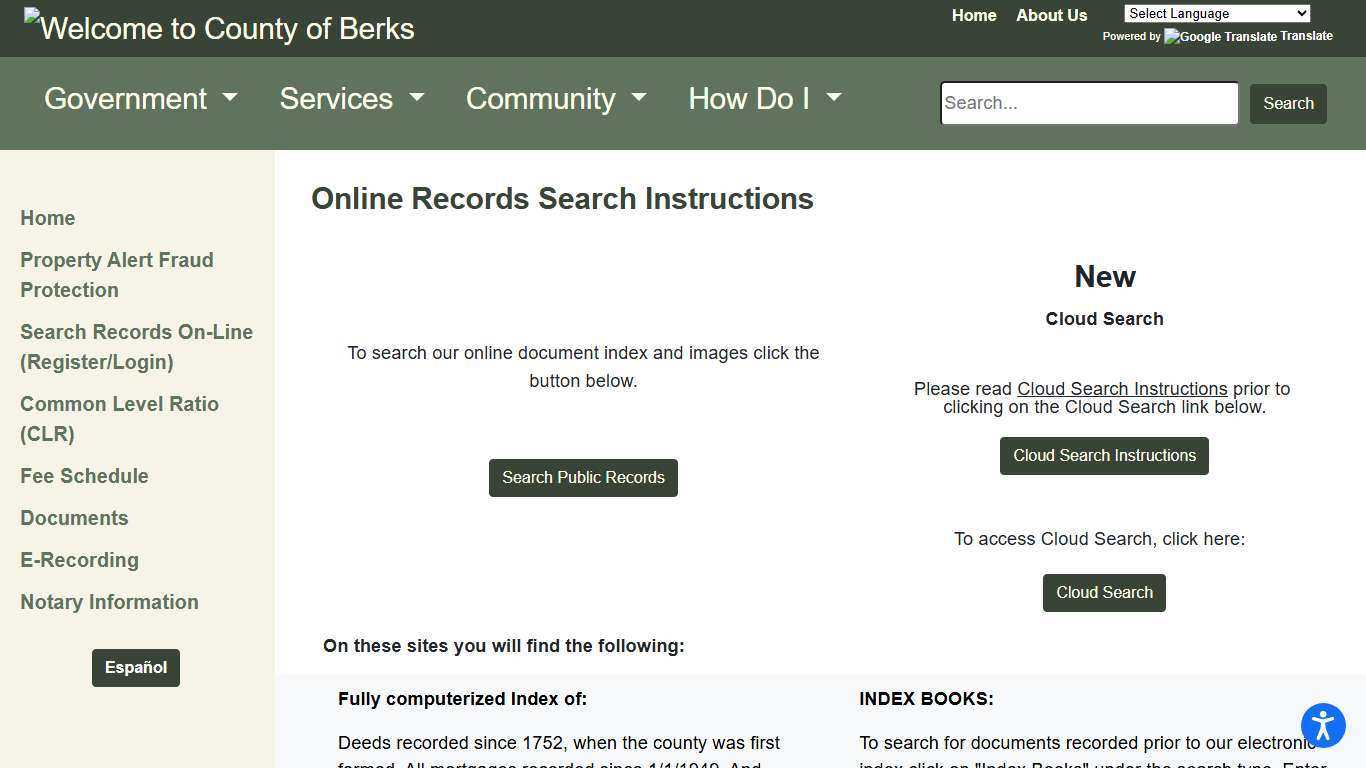Image resolution: width=1366 pixels, height=768 pixels.
Task: Click the accessibility widget icon
Action: 1323,726
